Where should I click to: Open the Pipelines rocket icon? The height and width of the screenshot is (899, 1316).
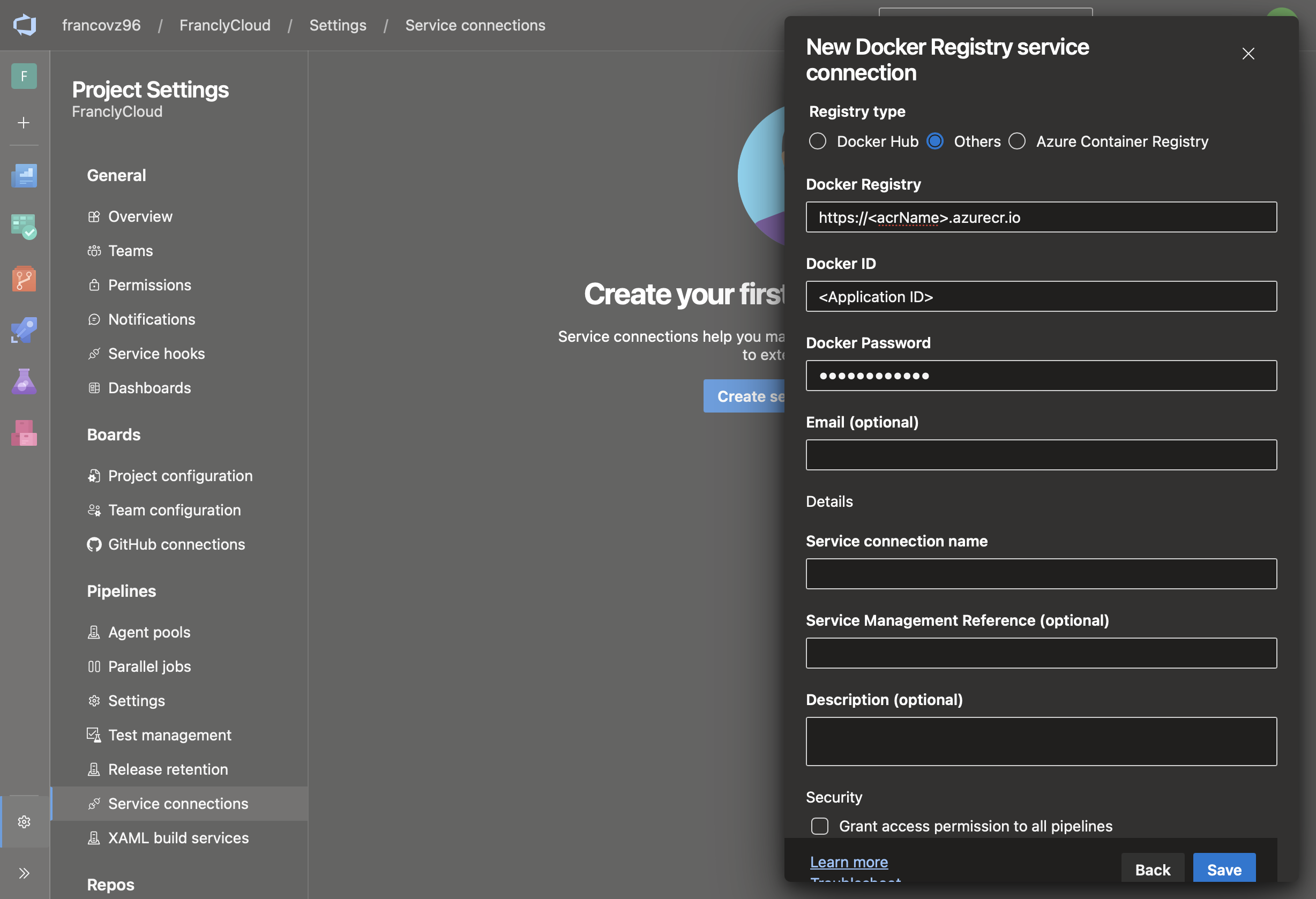point(24,330)
